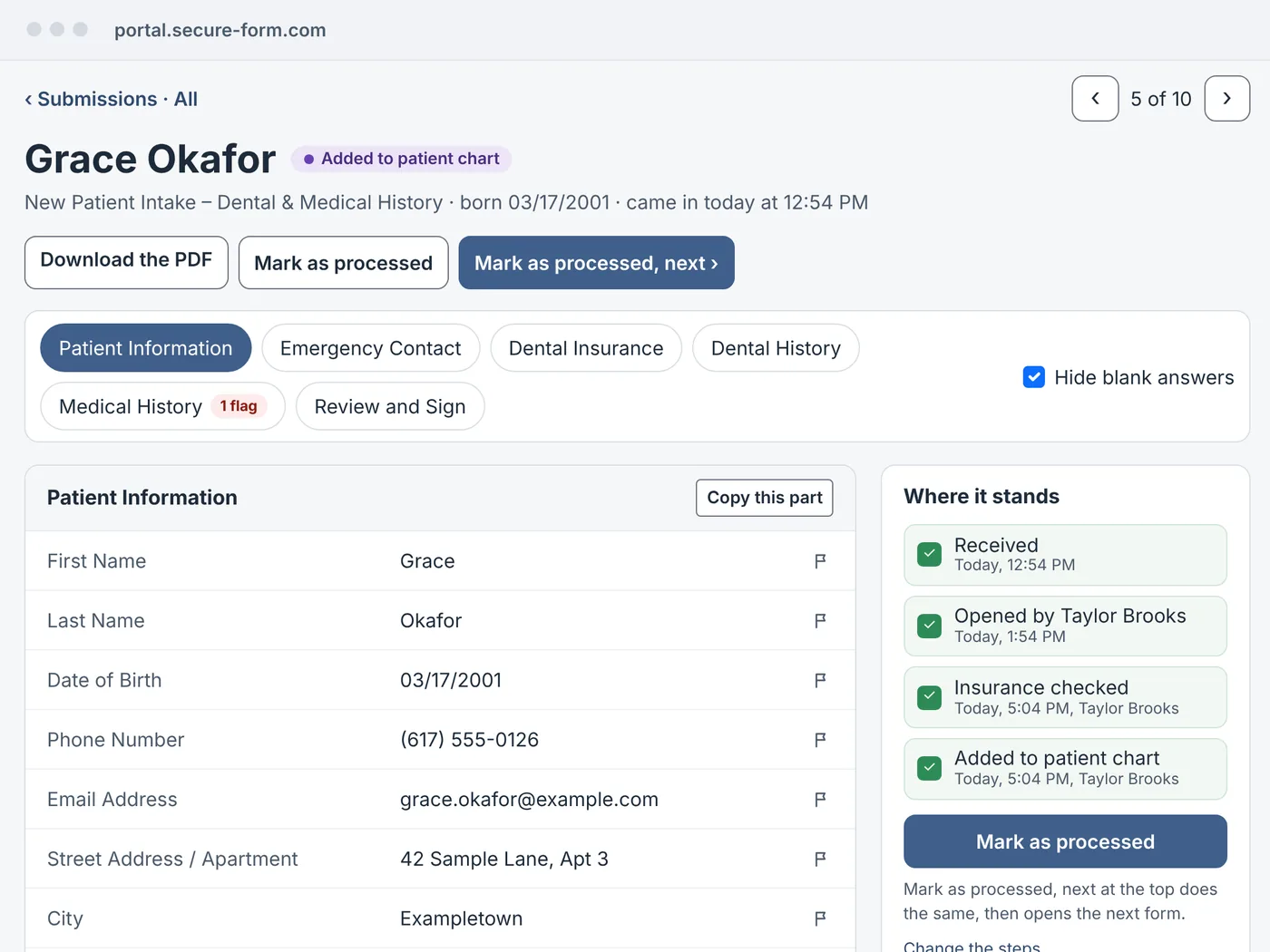Flag the Phone Number row

(820, 740)
